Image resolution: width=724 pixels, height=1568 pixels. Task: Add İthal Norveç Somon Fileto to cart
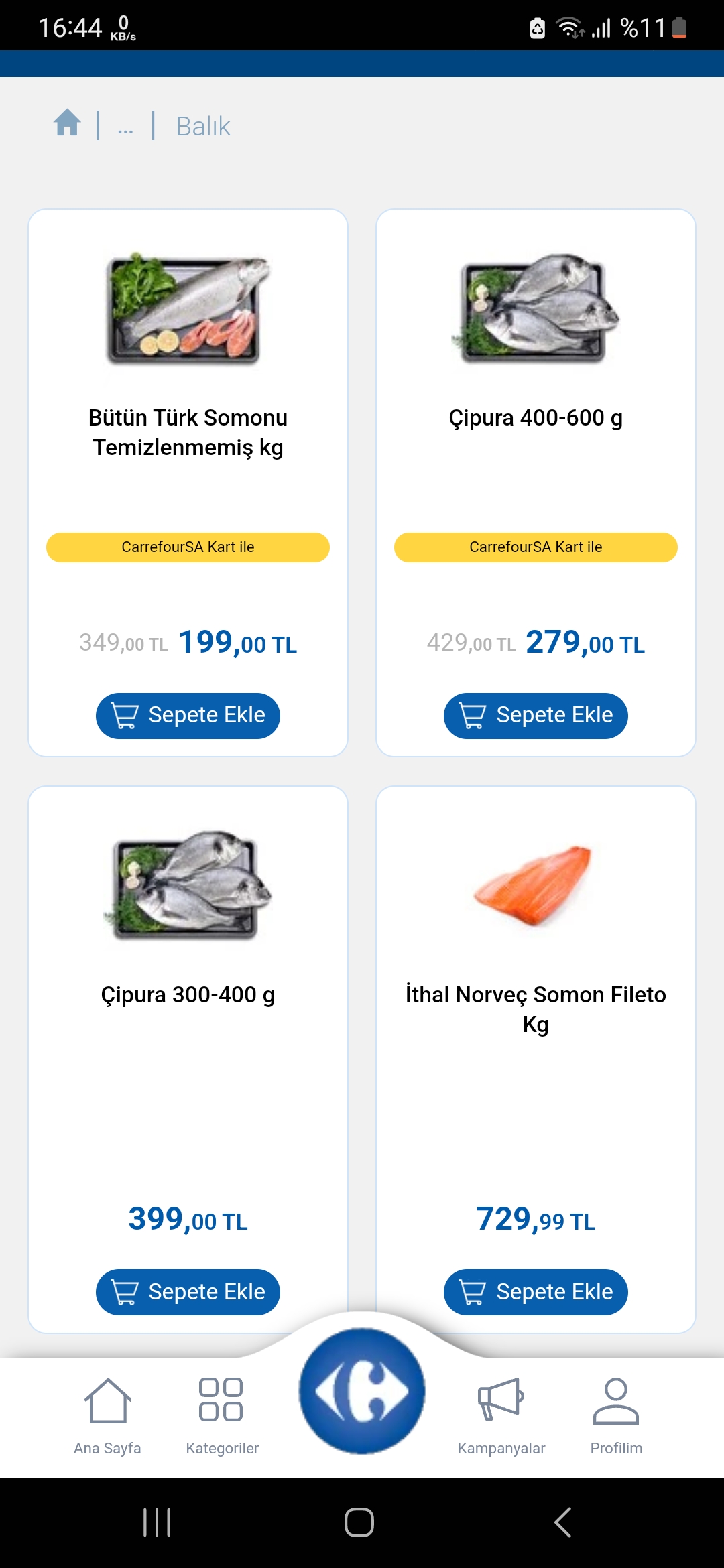pyautogui.click(x=536, y=1292)
